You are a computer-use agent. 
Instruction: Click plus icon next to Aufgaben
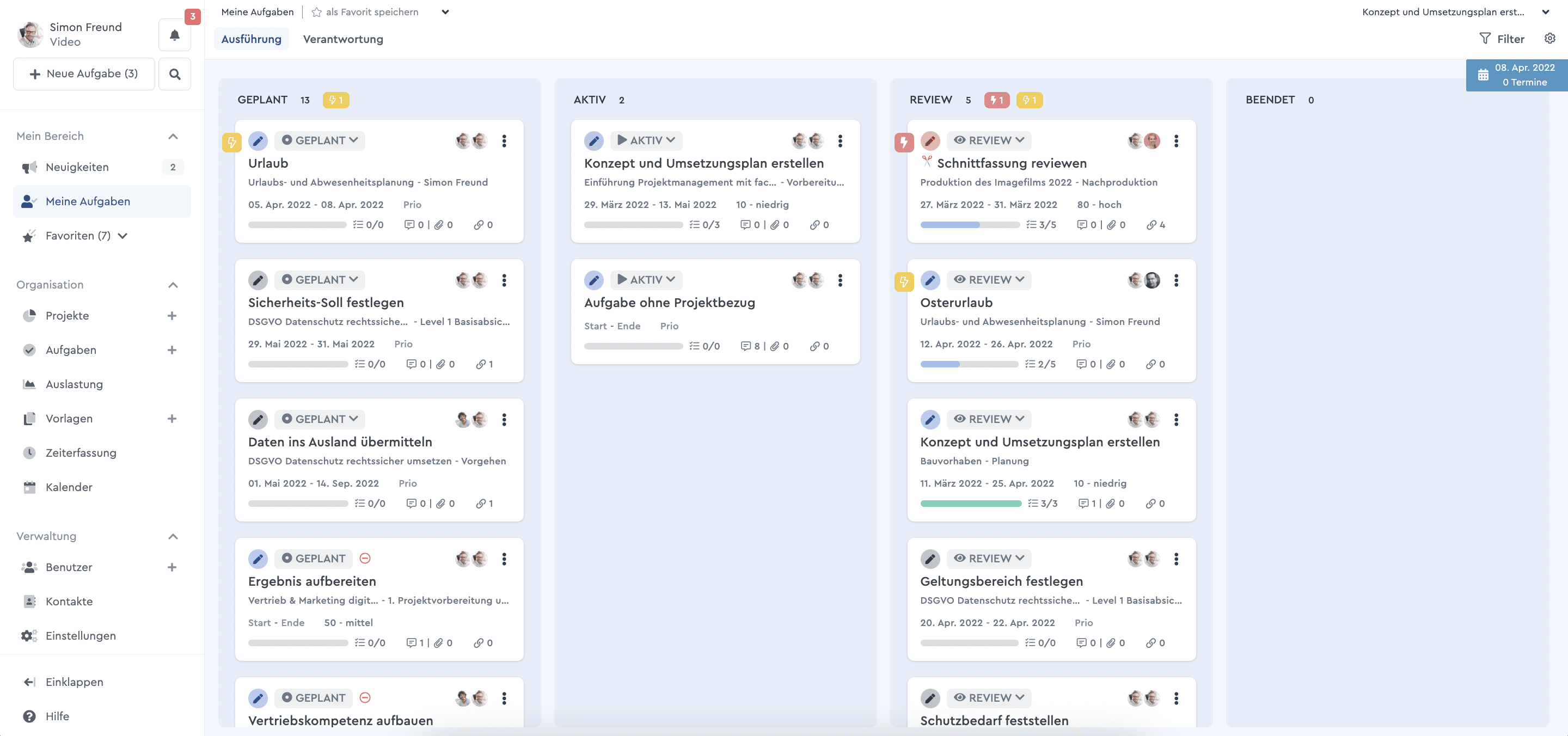(x=172, y=350)
